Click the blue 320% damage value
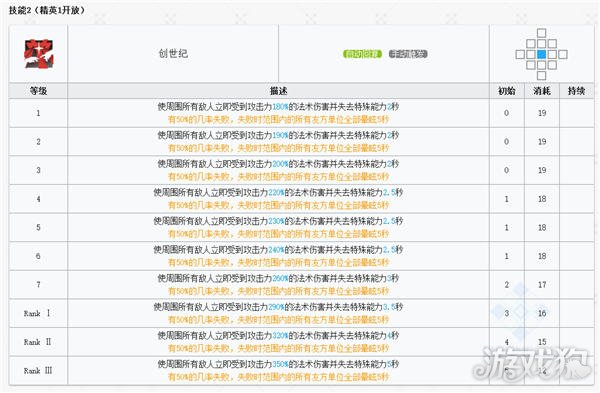Viewport: 600px width, 393px height. point(280,336)
